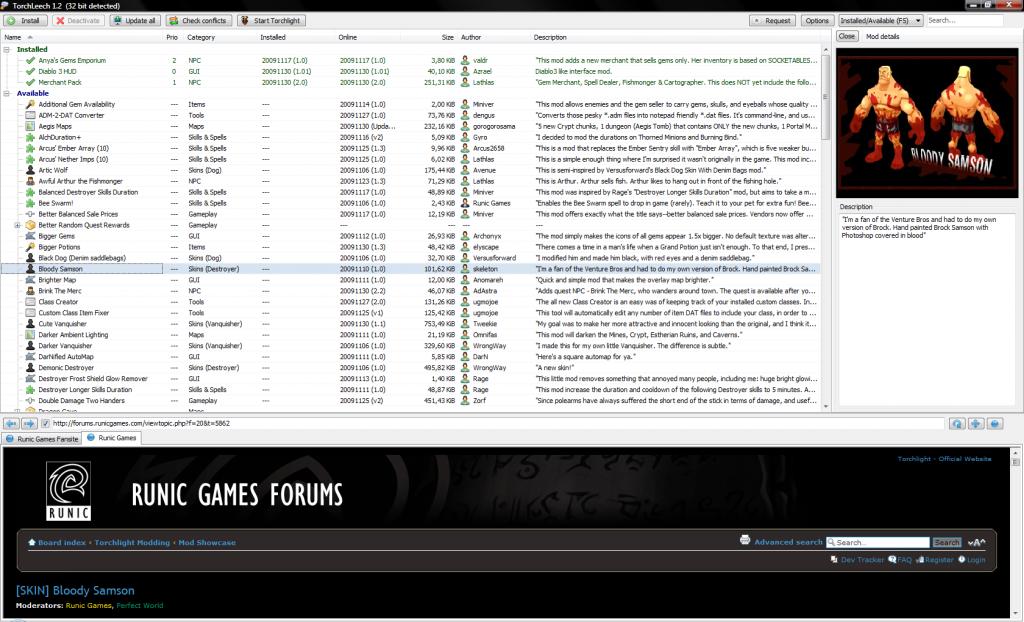This screenshot has width=1024, height=622.
Task: Click the map icon beside Aegis Maps
Action: 30,126
